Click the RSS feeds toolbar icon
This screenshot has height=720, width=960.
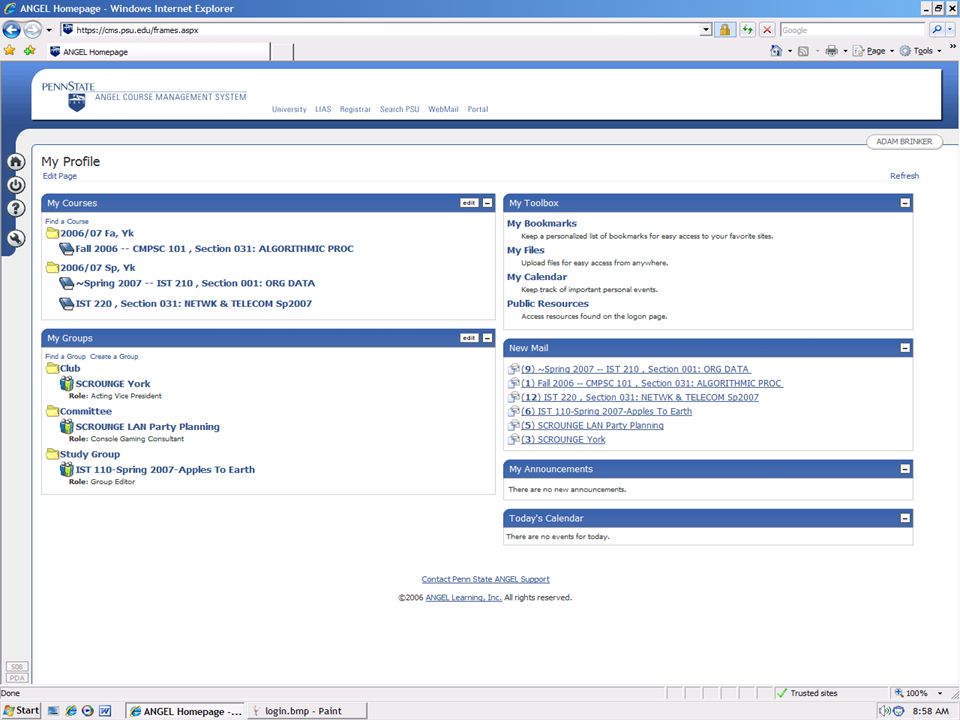[803, 51]
